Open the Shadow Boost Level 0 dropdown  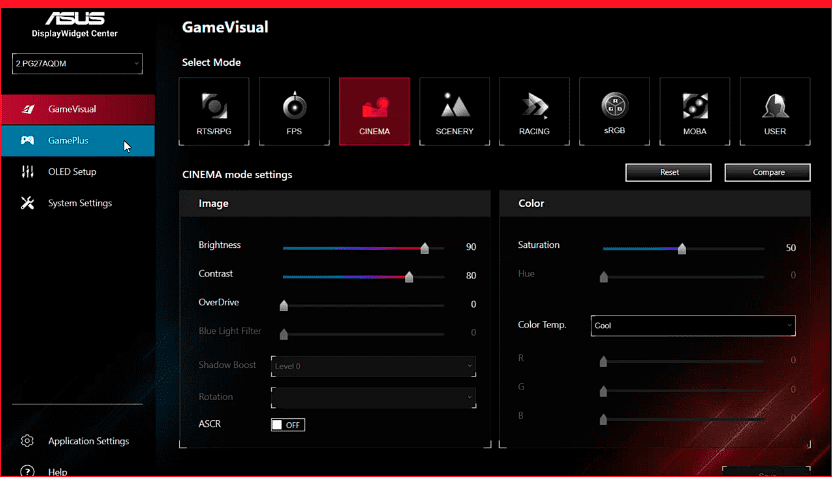tap(373, 366)
